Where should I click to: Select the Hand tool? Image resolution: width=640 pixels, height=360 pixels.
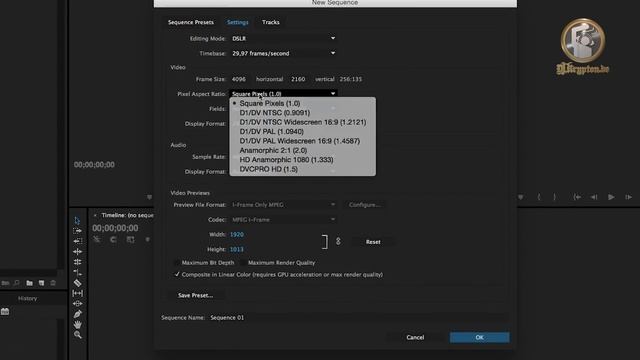coord(77,324)
